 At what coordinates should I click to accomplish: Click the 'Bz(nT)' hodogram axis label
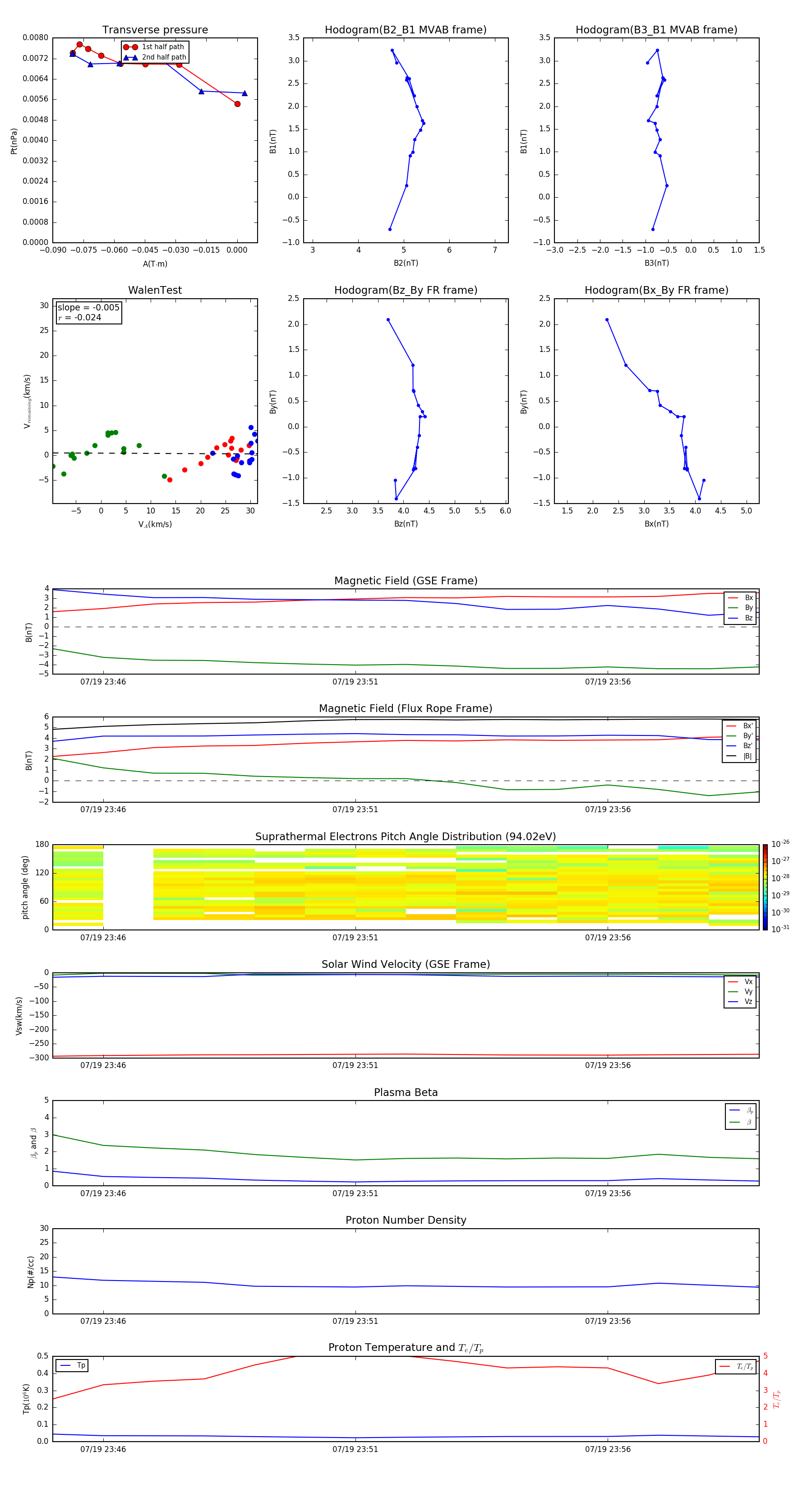(x=406, y=524)
